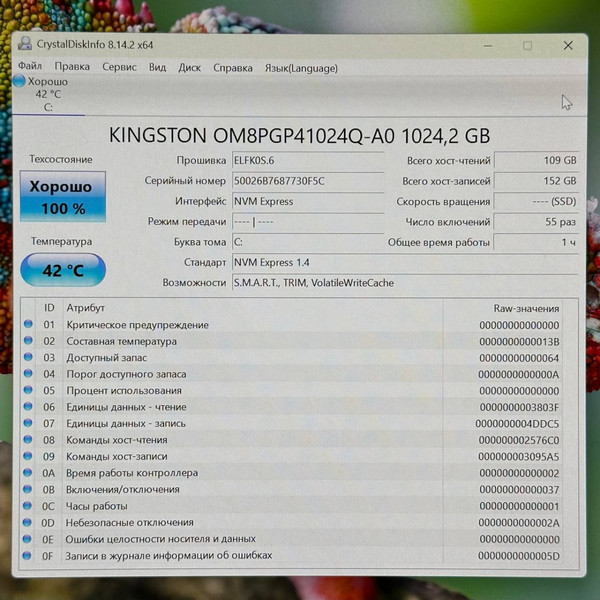This screenshot has height=600, width=600.
Task: Click raw value 000000000005D
Action: tap(519, 556)
